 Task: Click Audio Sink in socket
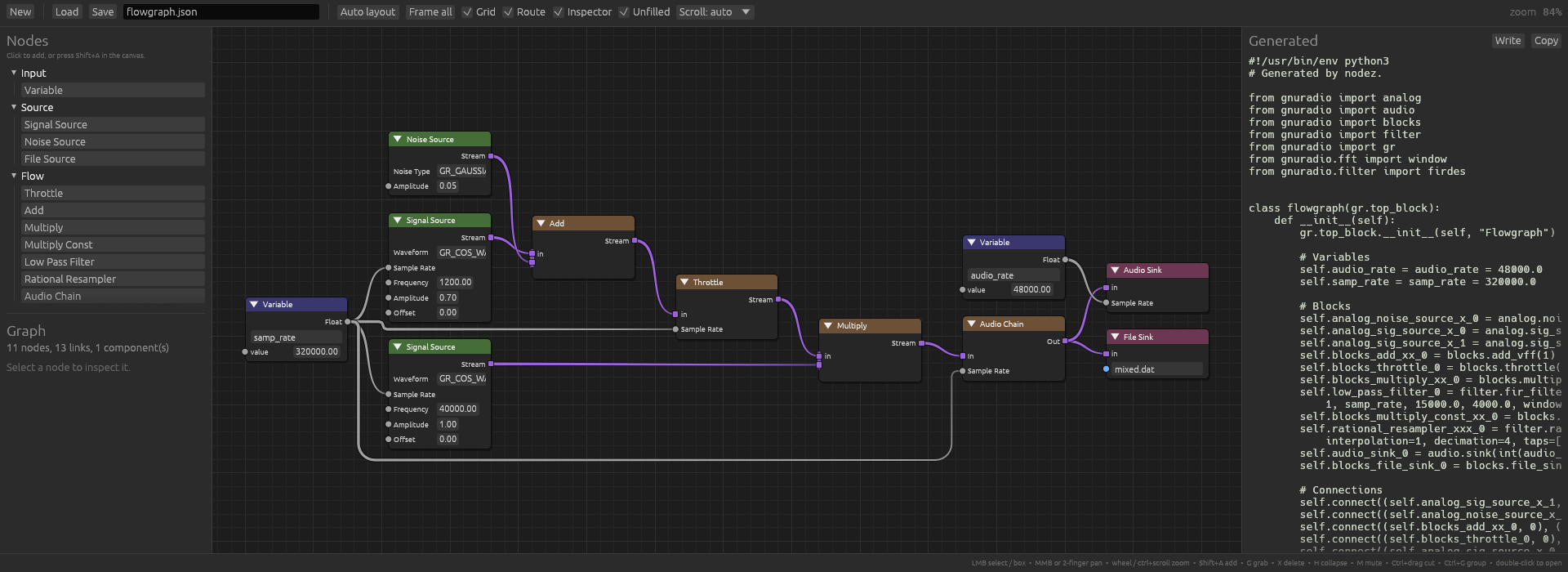pos(1106,288)
